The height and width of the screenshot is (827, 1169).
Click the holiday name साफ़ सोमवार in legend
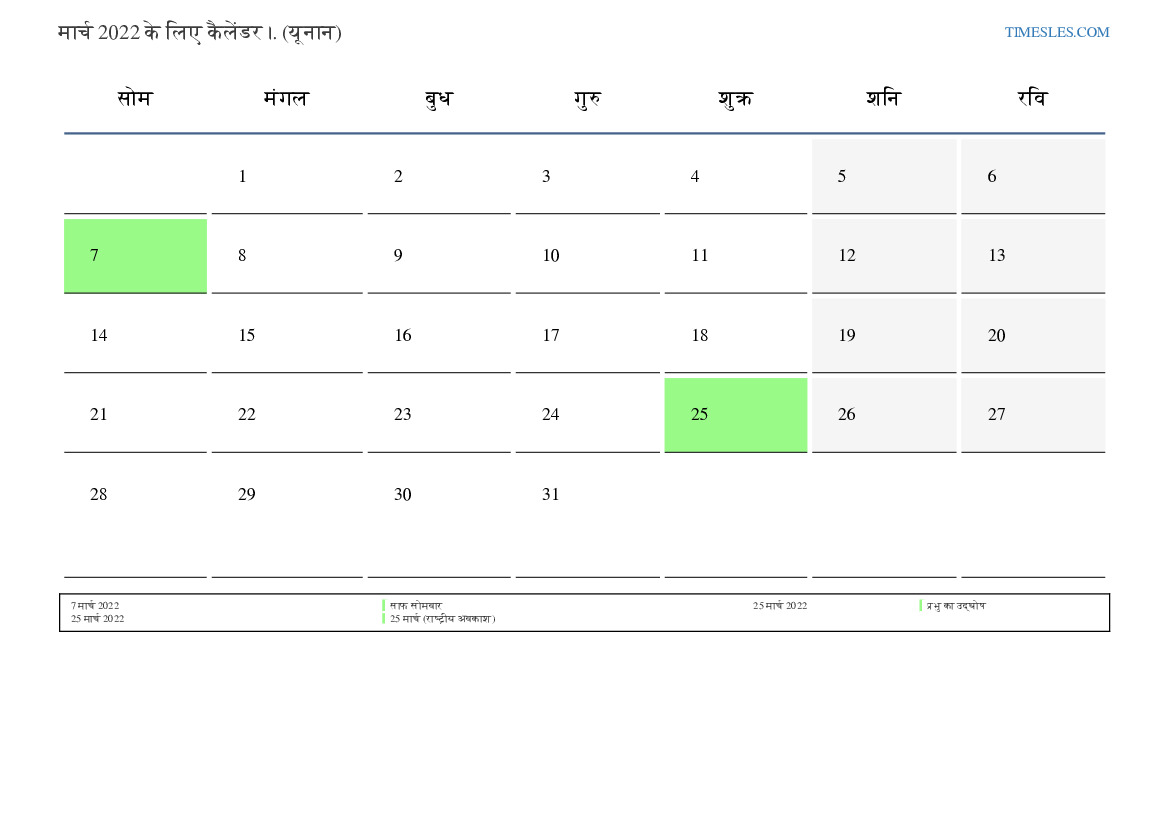pos(416,606)
